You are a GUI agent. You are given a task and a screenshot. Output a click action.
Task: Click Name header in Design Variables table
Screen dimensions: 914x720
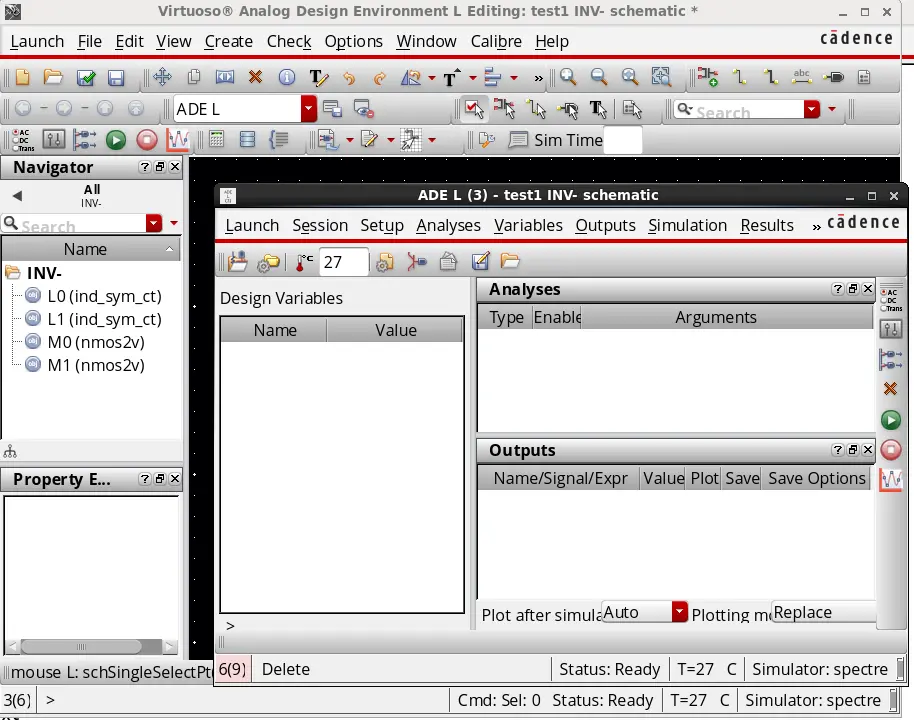[275, 331]
